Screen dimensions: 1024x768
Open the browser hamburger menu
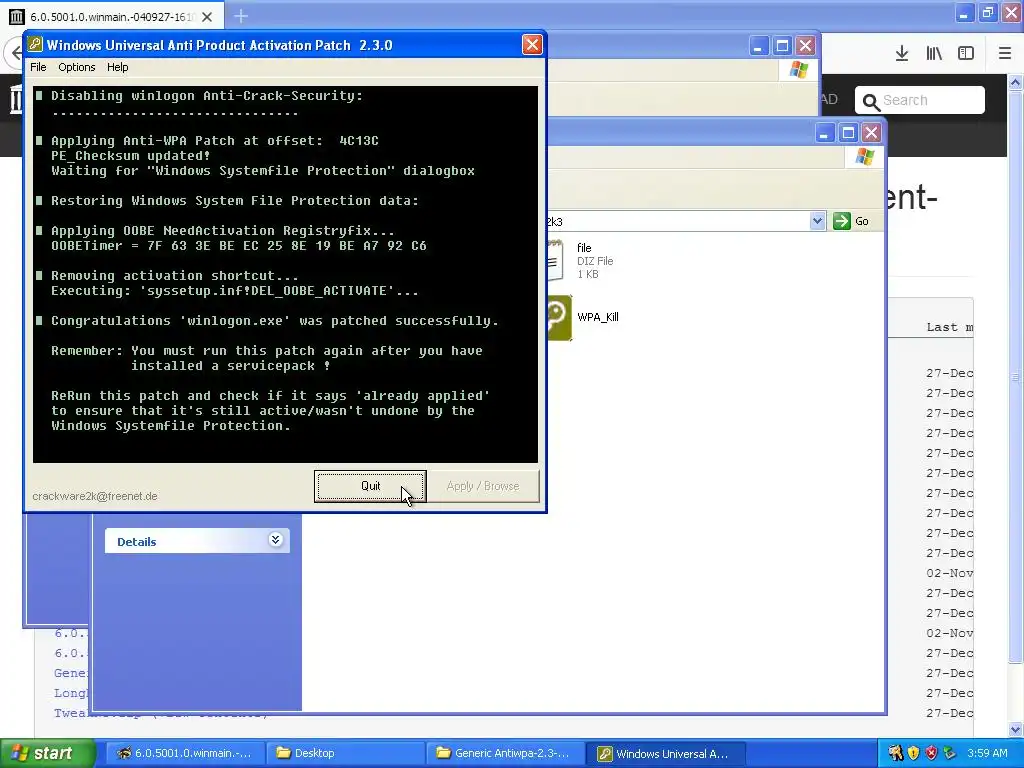pos(1005,54)
